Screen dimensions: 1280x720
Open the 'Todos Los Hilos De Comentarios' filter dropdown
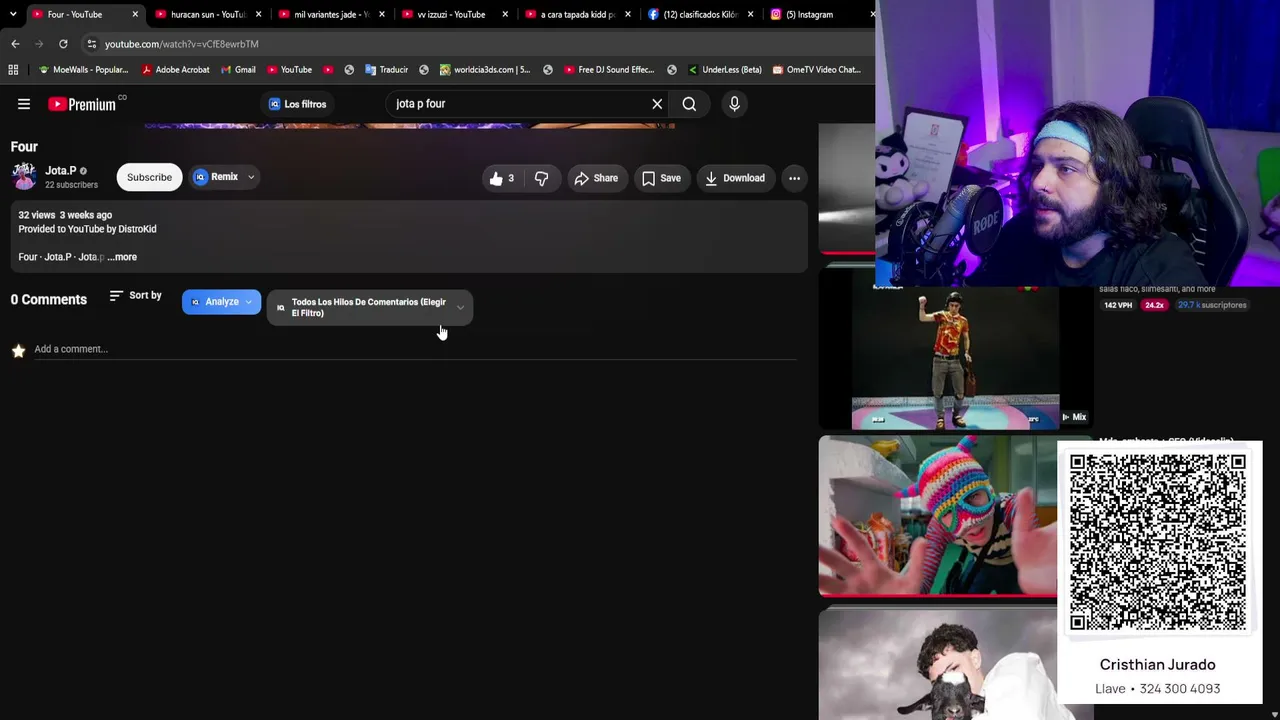[x=370, y=307]
